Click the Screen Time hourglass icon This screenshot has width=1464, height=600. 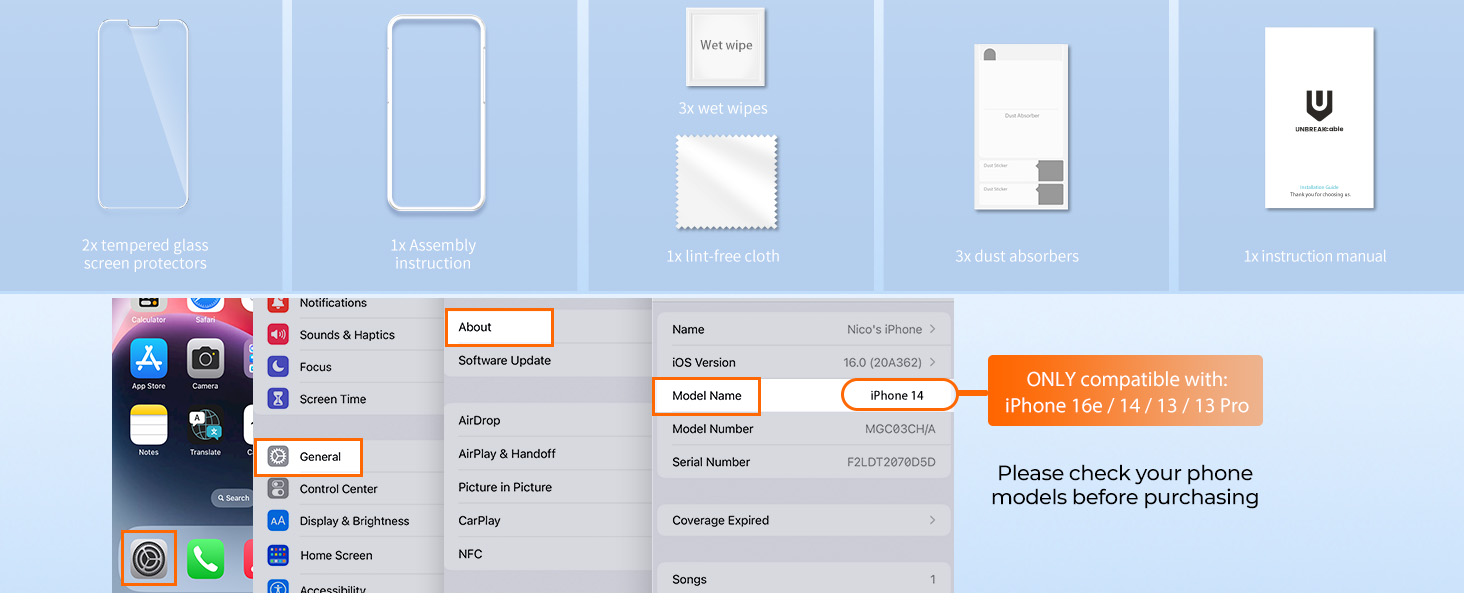278,399
